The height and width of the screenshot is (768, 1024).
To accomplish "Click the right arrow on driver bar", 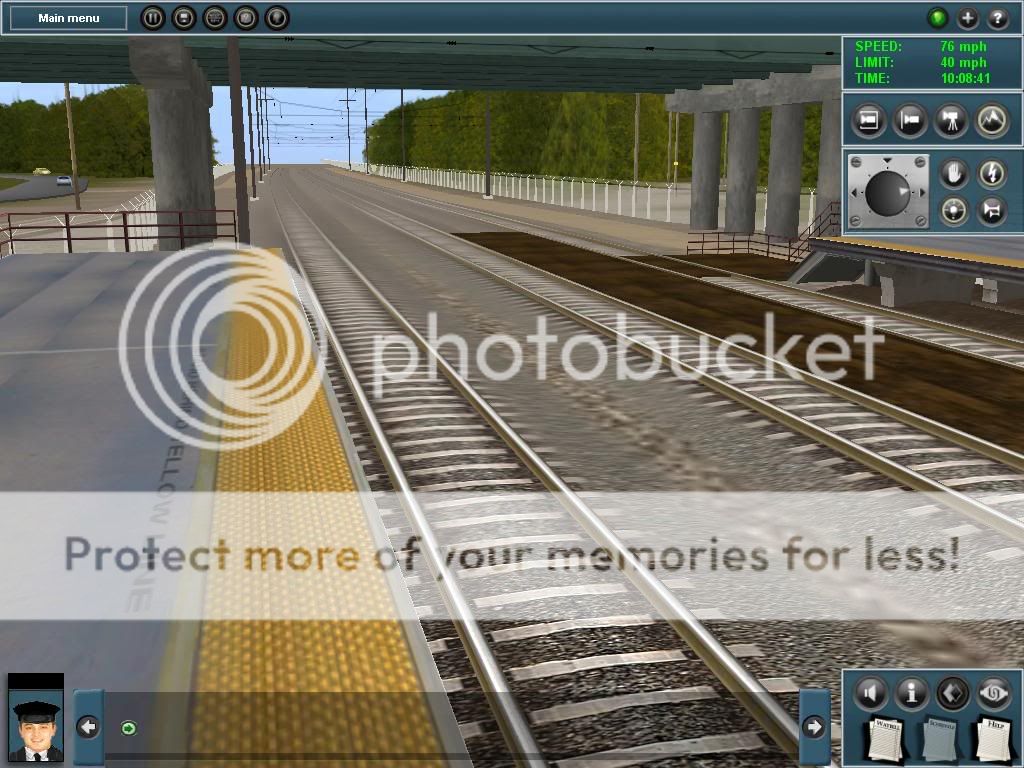I will (x=814, y=726).
